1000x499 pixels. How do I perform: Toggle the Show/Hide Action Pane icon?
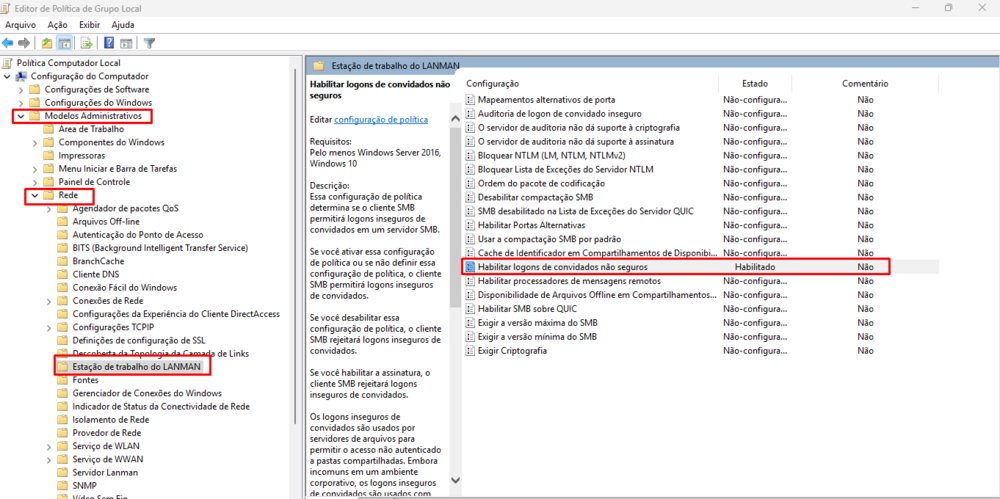tap(127, 43)
